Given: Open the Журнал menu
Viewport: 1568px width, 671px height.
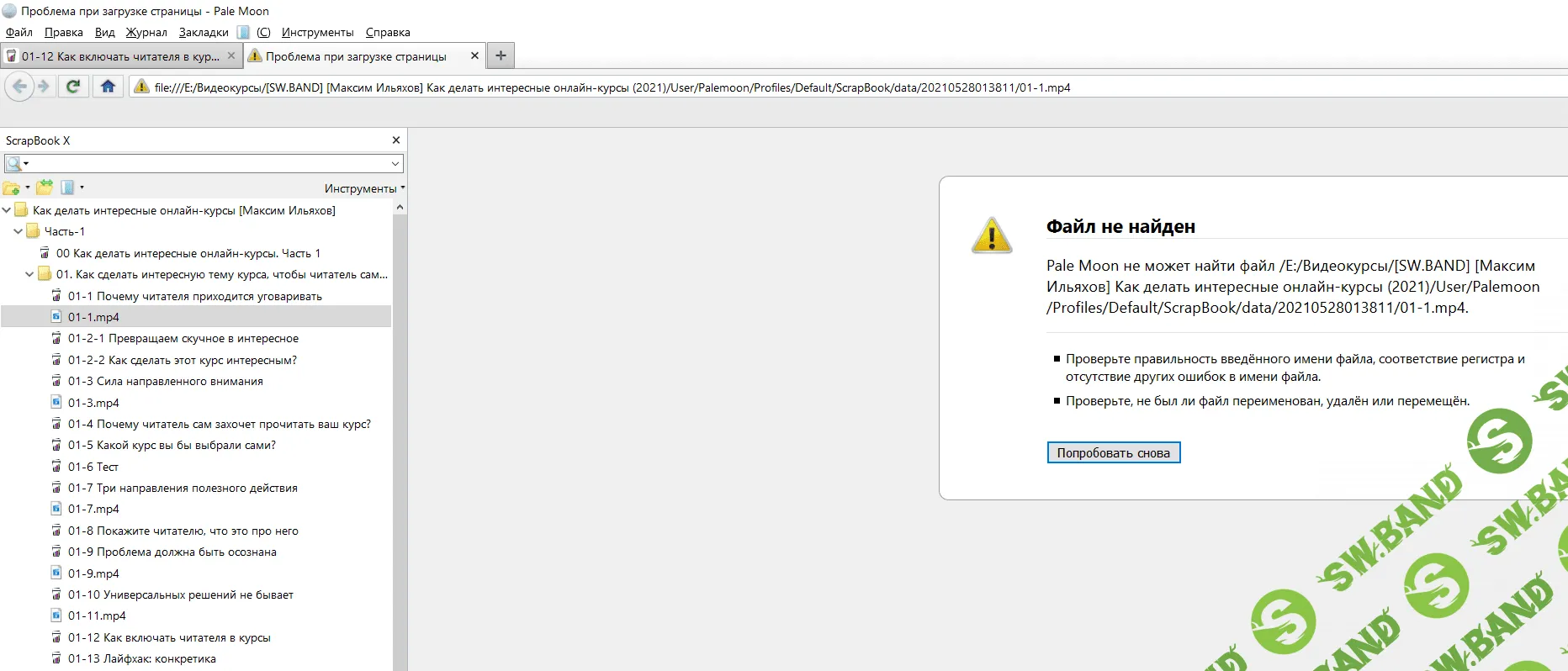Looking at the screenshot, I should 146,33.
